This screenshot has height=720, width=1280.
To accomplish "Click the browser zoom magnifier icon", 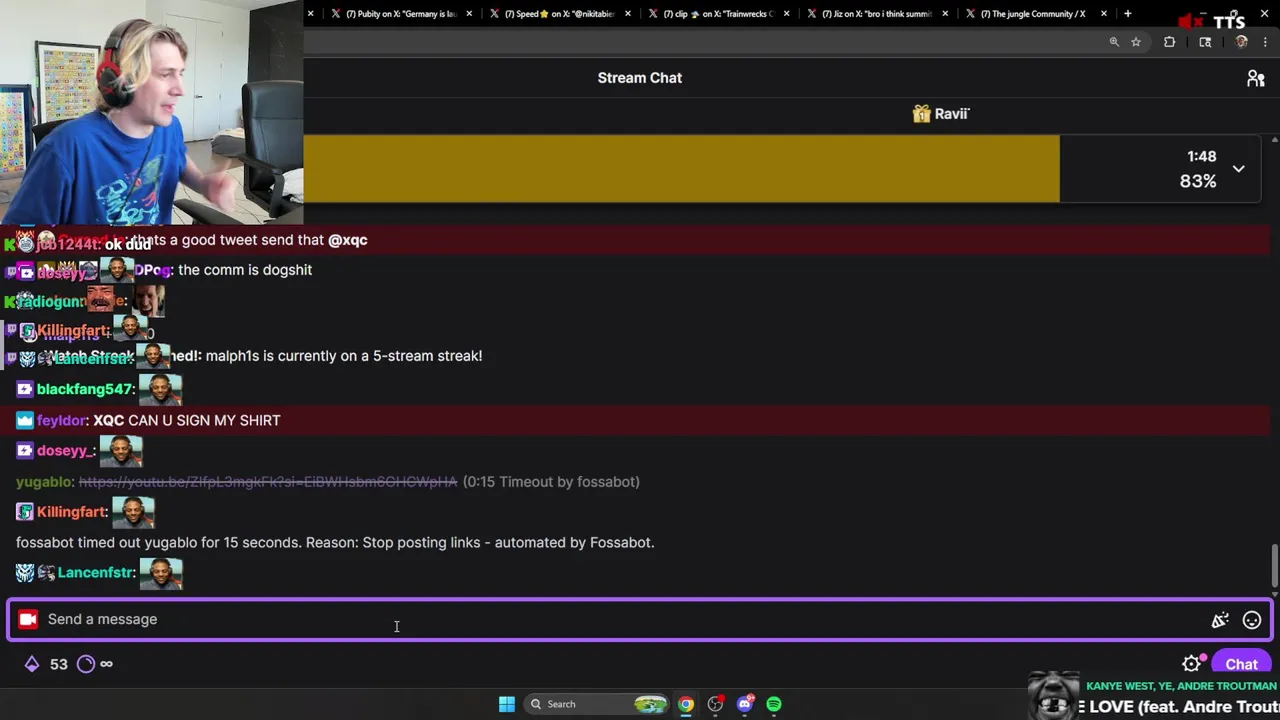I will click(x=1114, y=42).
